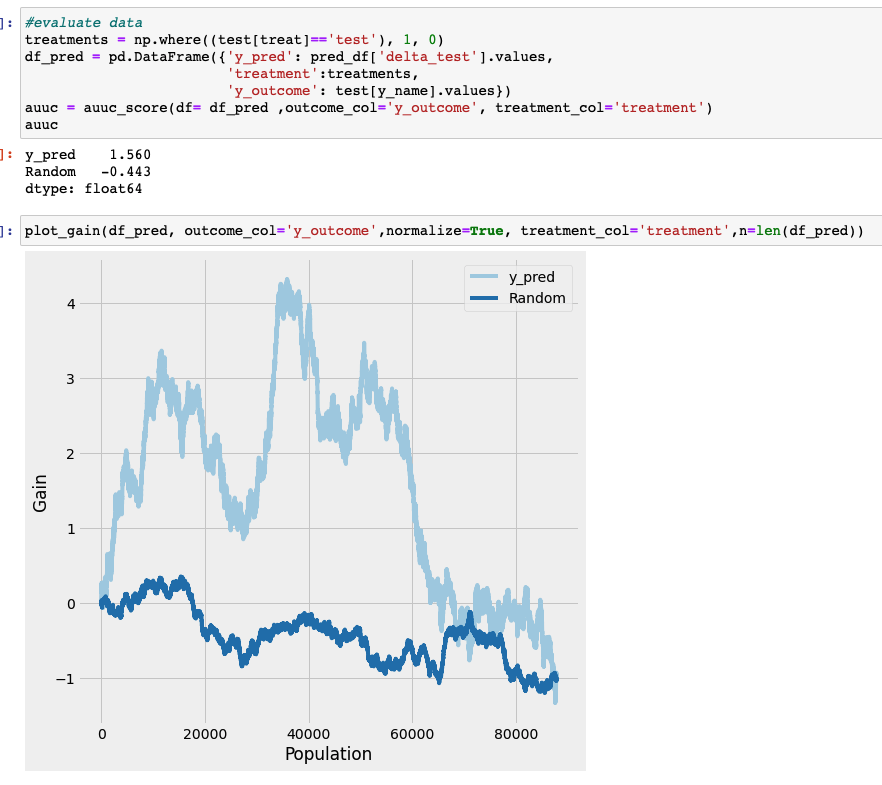Click the Population axis label
Viewport: 882px width, 785px height.
[328, 754]
